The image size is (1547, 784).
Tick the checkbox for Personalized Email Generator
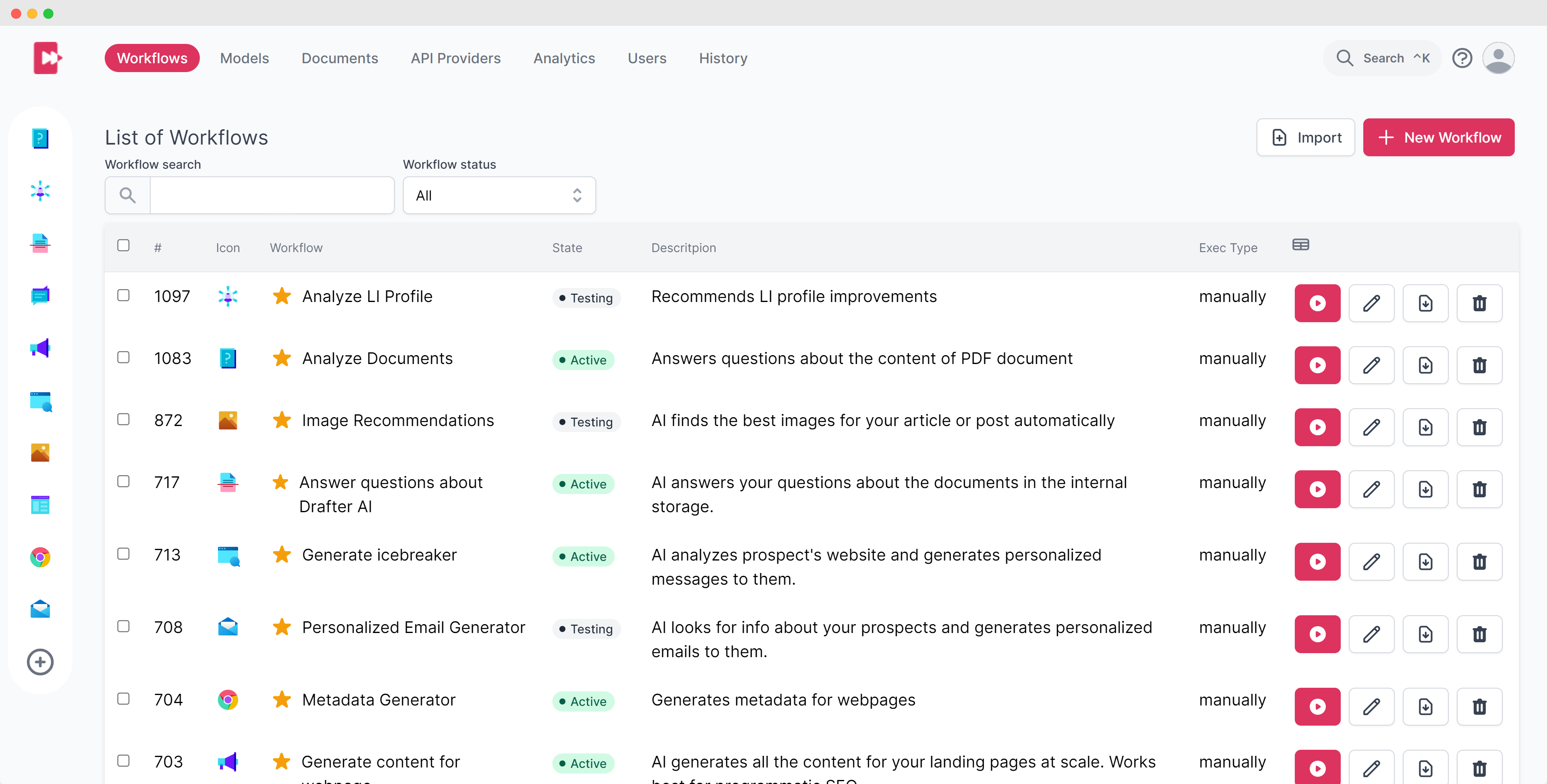pyautogui.click(x=123, y=626)
